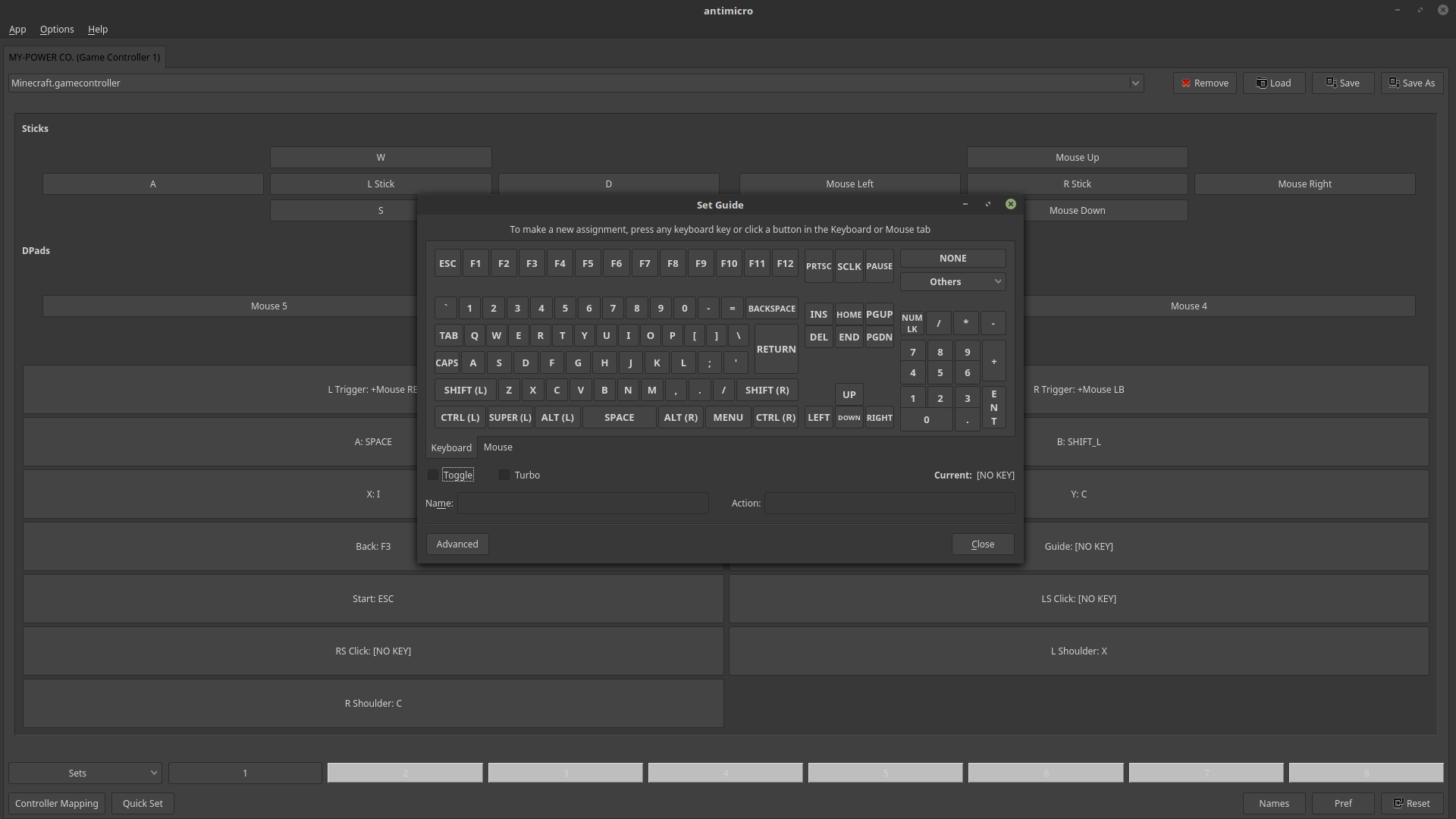Switch to the Mouse tab
This screenshot has height=819, width=1456.
click(498, 447)
